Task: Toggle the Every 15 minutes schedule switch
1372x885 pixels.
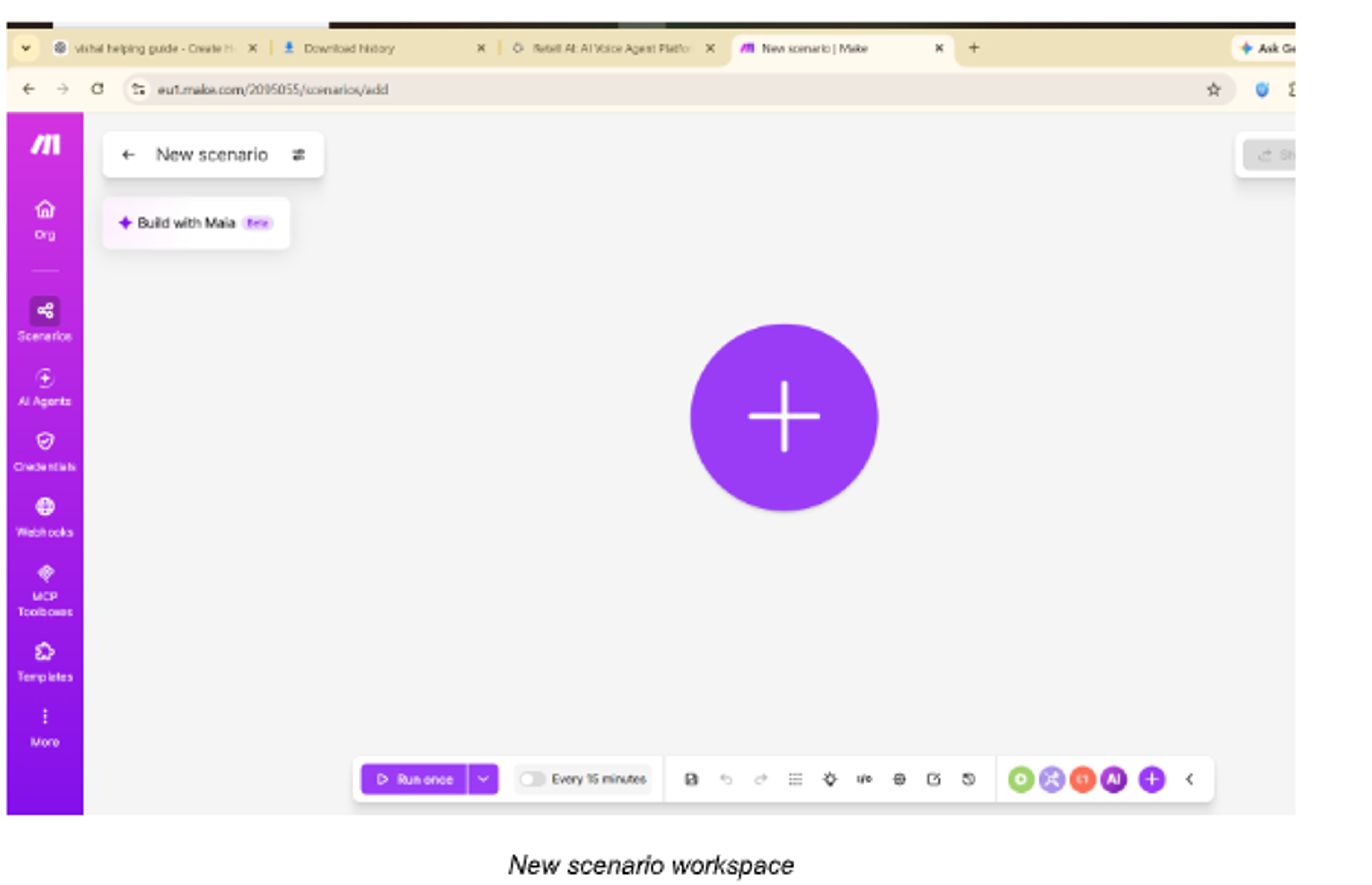Action: click(x=532, y=779)
